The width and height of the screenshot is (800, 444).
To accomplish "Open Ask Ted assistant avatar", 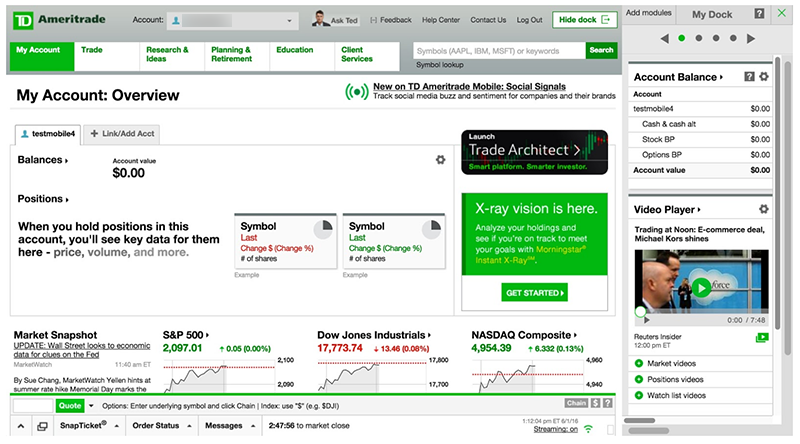I will [321, 18].
